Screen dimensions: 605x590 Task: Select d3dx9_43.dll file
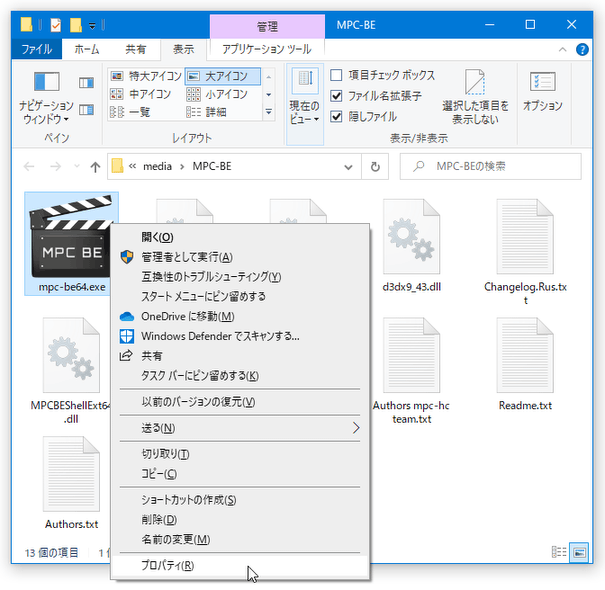[411, 246]
